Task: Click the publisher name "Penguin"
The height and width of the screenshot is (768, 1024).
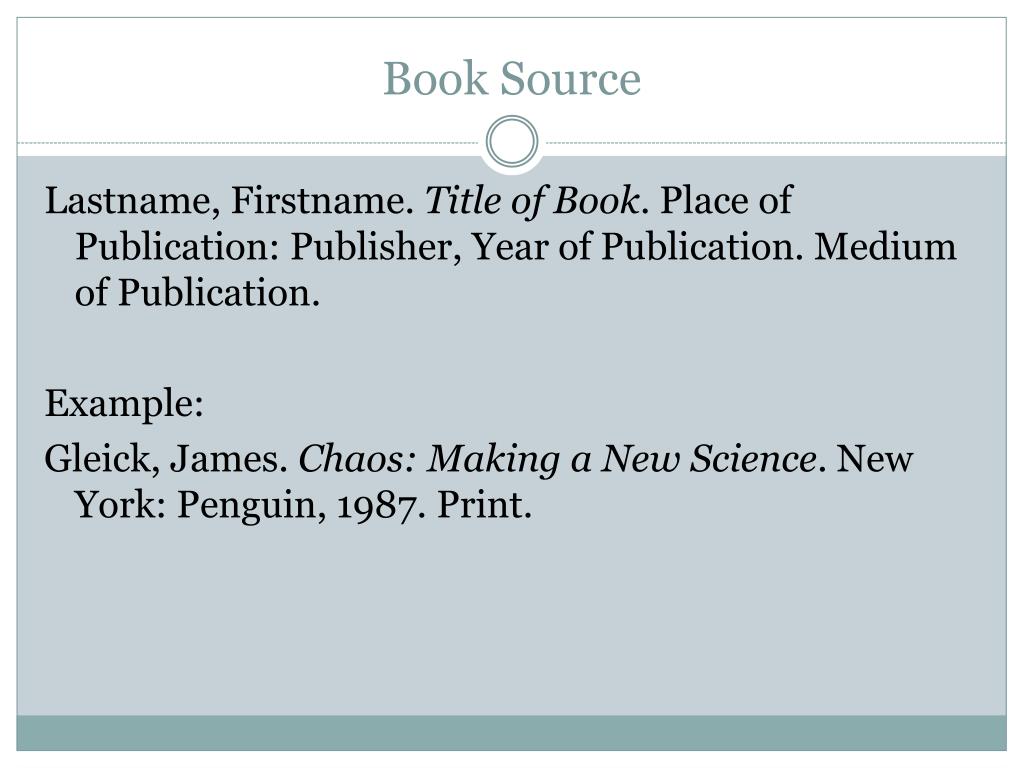Action: (x=247, y=505)
